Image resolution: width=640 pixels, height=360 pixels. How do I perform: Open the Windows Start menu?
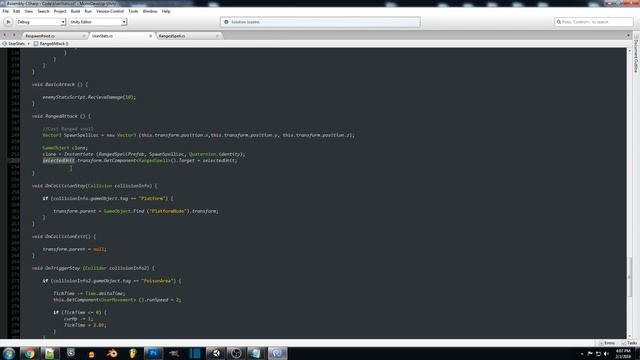coord(9,353)
